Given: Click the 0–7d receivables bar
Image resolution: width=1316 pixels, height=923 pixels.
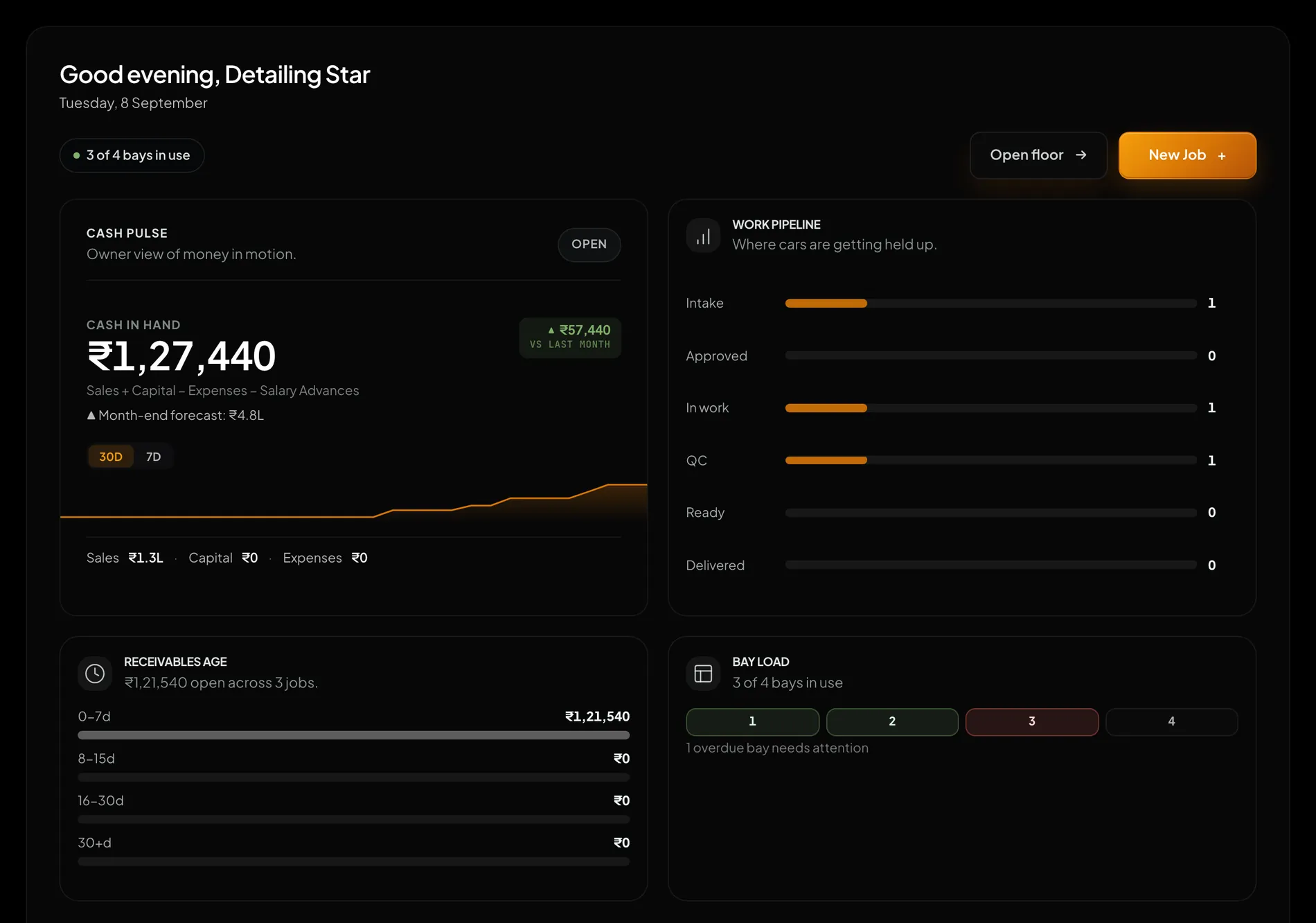Looking at the screenshot, I should [353, 735].
